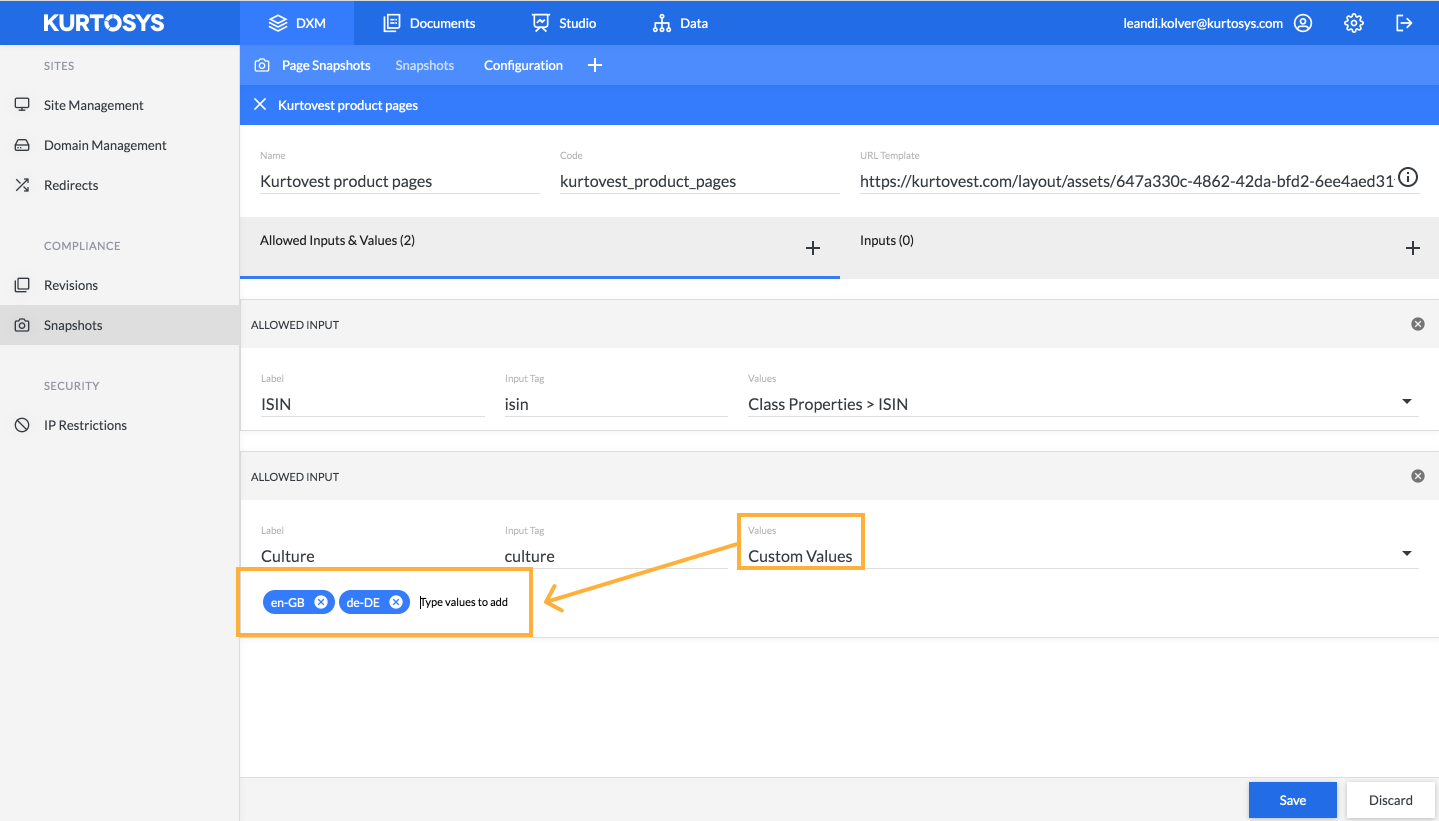The height and width of the screenshot is (821, 1439).
Task: Add an input using plus icon
Action: click(1412, 248)
